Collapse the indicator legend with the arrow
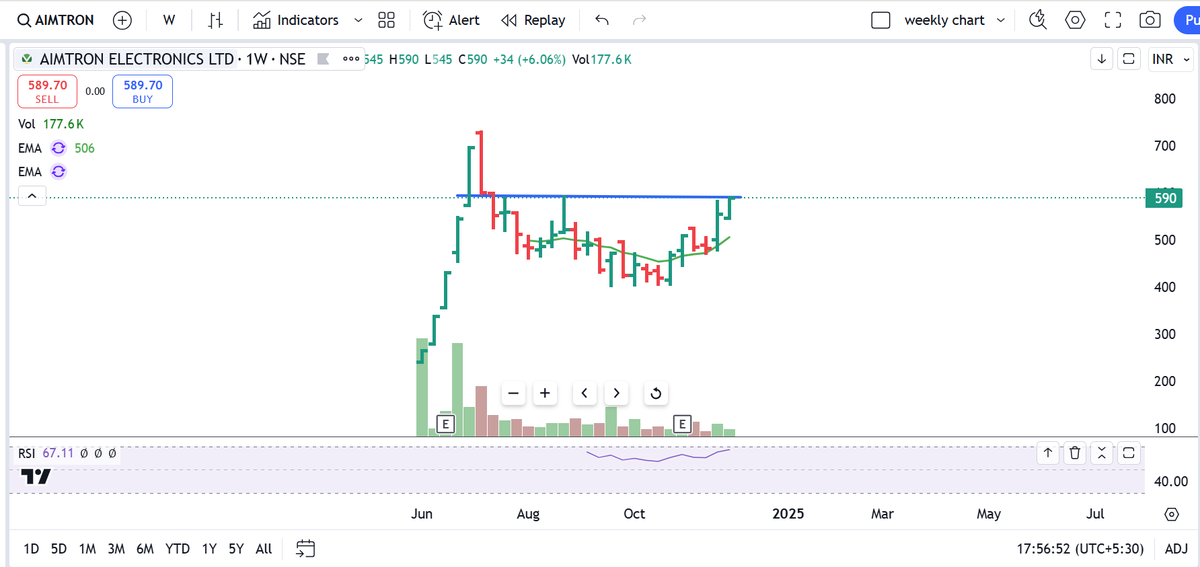The image size is (1200, 567). tap(31, 197)
